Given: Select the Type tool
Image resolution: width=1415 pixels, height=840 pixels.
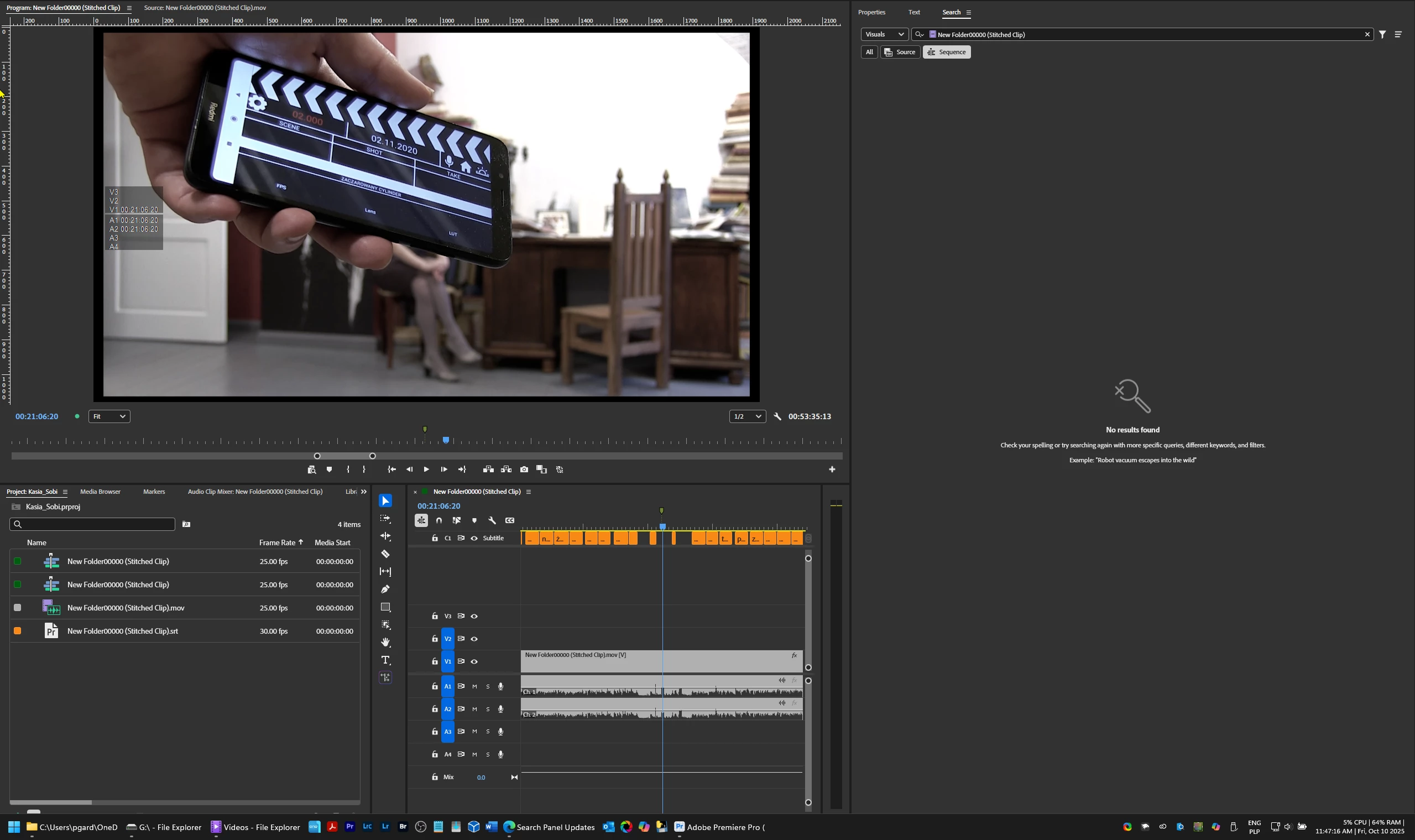Looking at the screenshot, I should pos(385,660).
